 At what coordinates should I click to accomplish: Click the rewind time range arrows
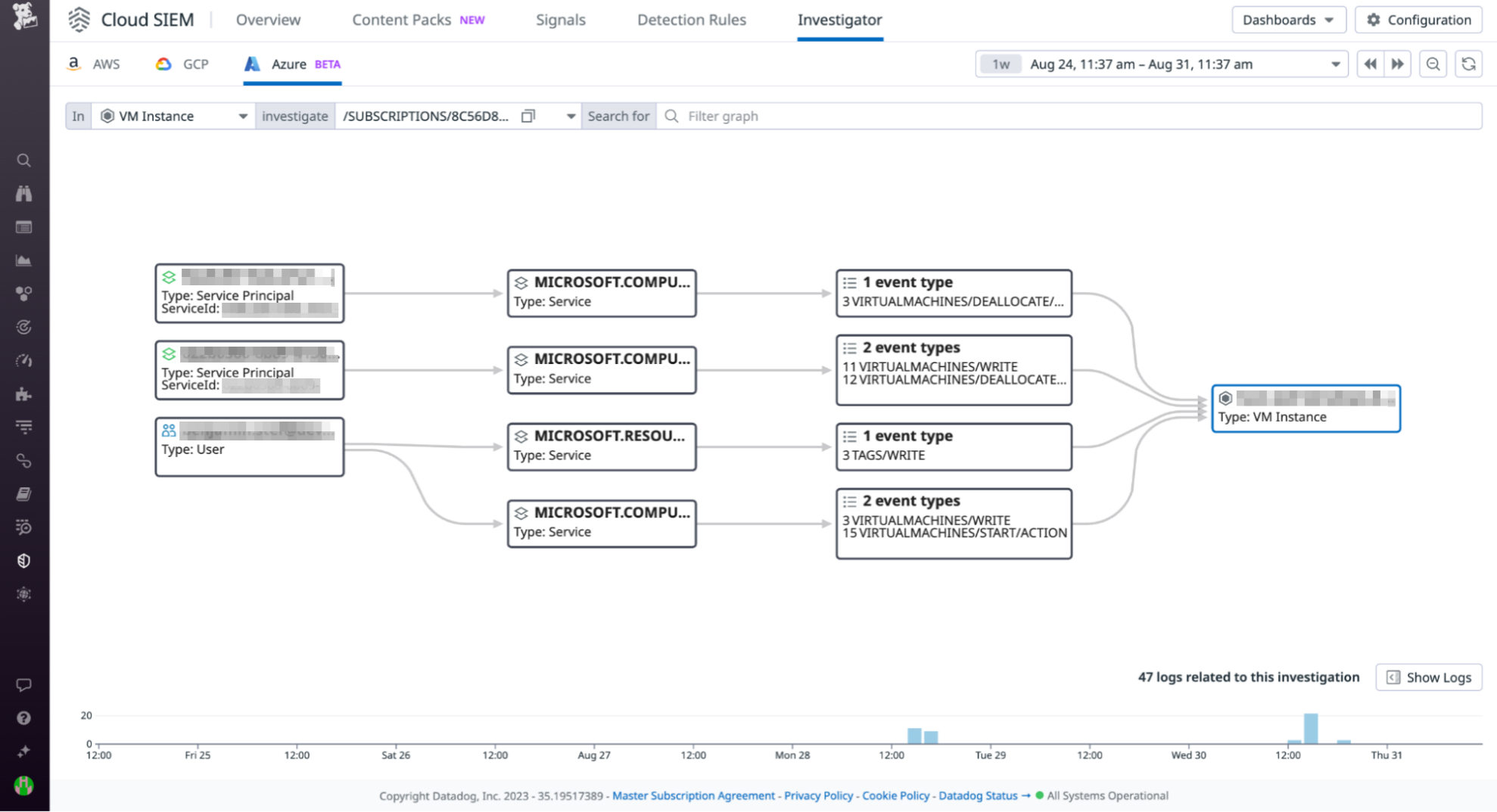1370,64
